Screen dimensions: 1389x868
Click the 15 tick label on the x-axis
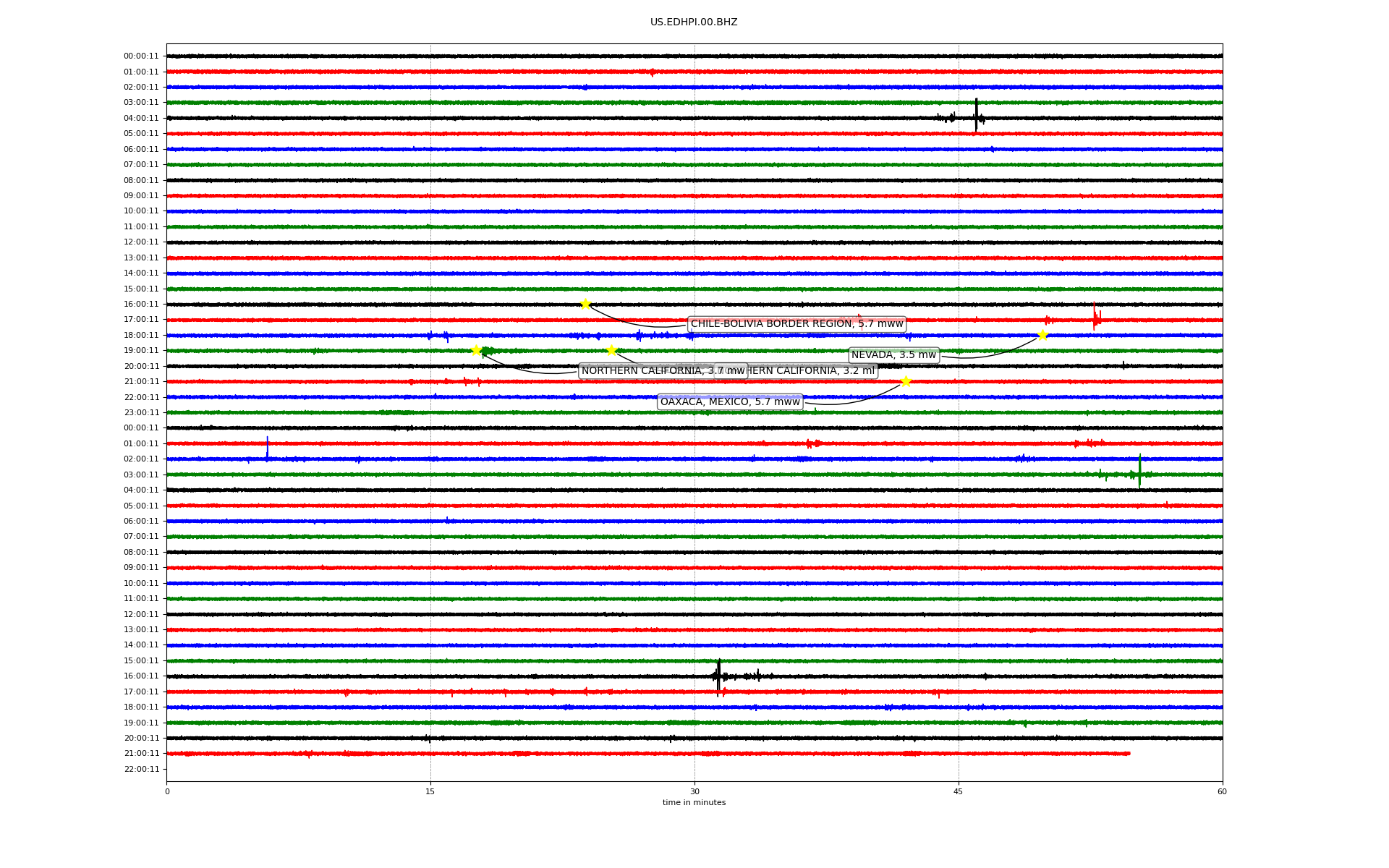[430, 791]
